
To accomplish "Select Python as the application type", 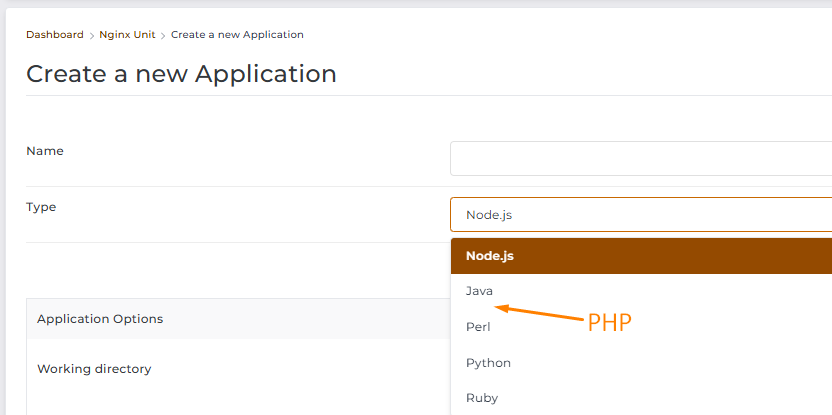I will [x=488, y=363].
